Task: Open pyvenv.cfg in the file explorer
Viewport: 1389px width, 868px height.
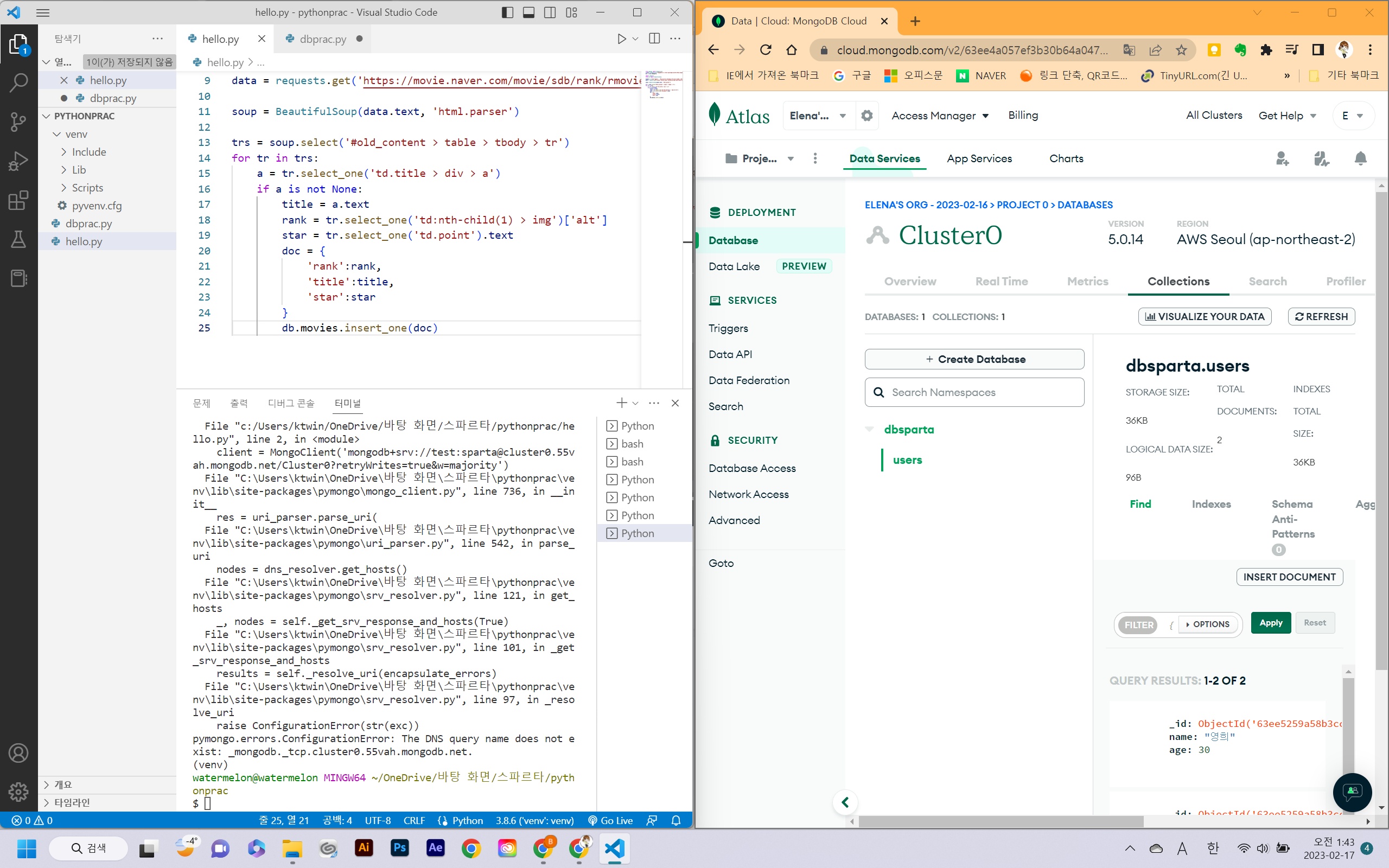Action: (x=97, y=206)
